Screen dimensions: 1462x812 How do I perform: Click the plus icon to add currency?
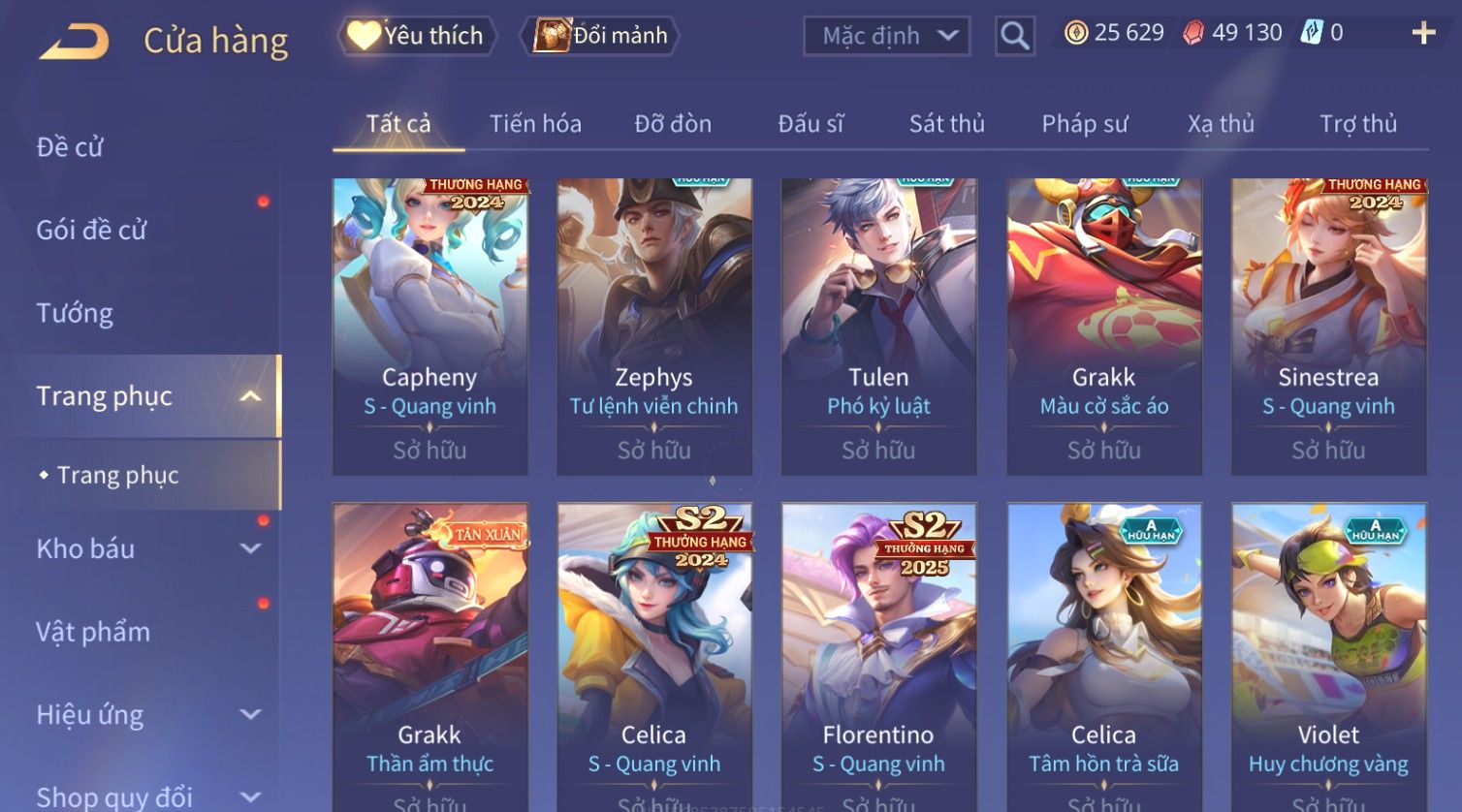coord(1423,34)
